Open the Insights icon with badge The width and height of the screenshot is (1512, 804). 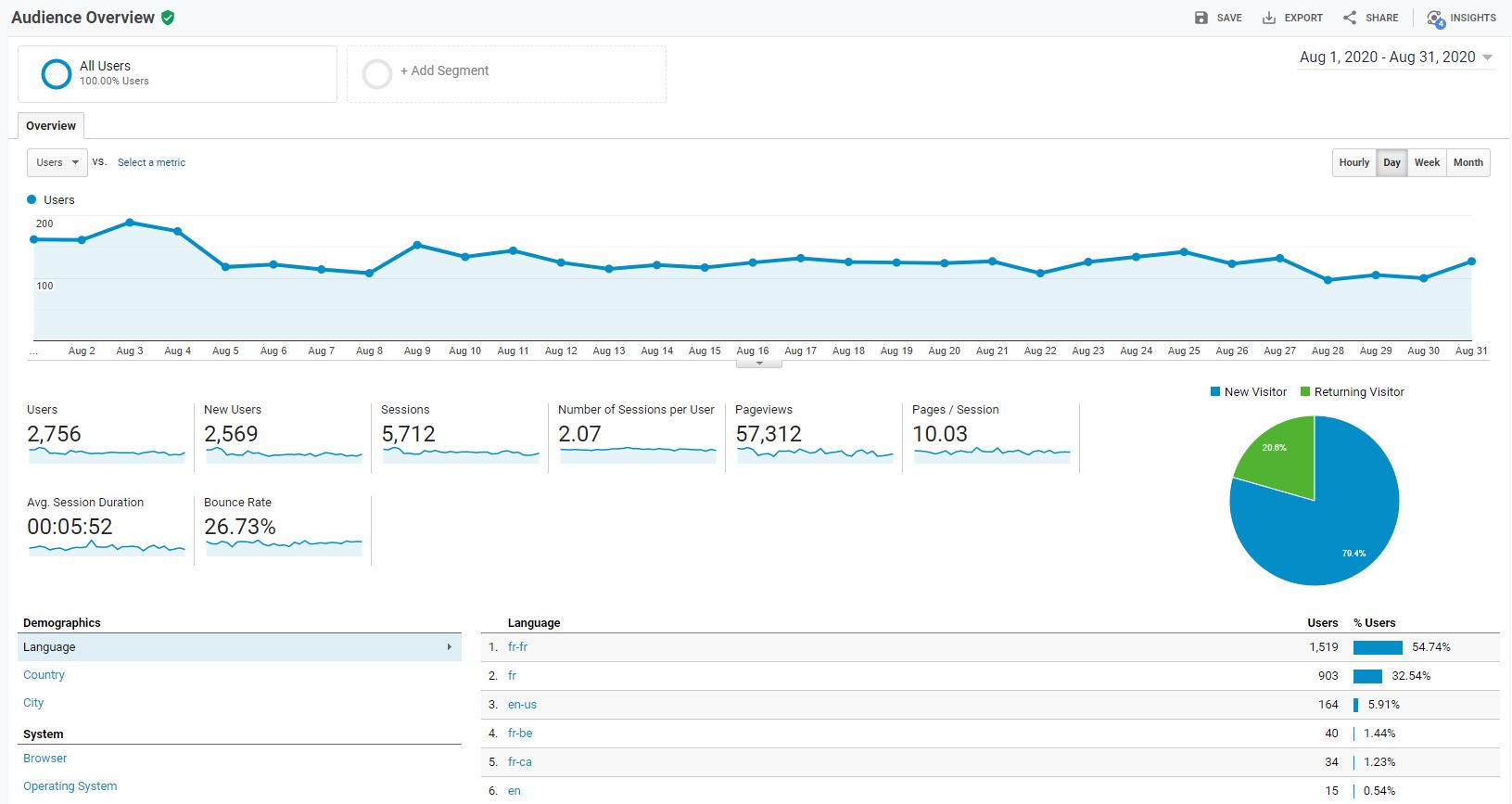(x=1435, y=19)
